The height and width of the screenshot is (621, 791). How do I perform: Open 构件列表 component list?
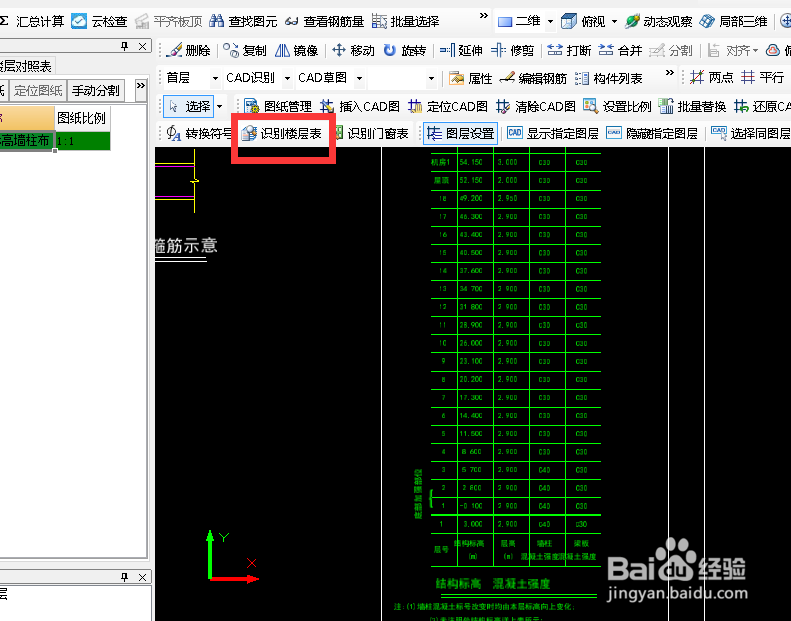pyautogui.click(x=608, y=78)
